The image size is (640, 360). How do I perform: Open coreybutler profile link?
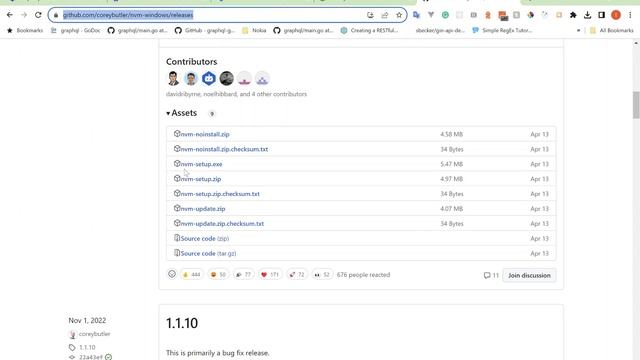(x=95, y=334)
